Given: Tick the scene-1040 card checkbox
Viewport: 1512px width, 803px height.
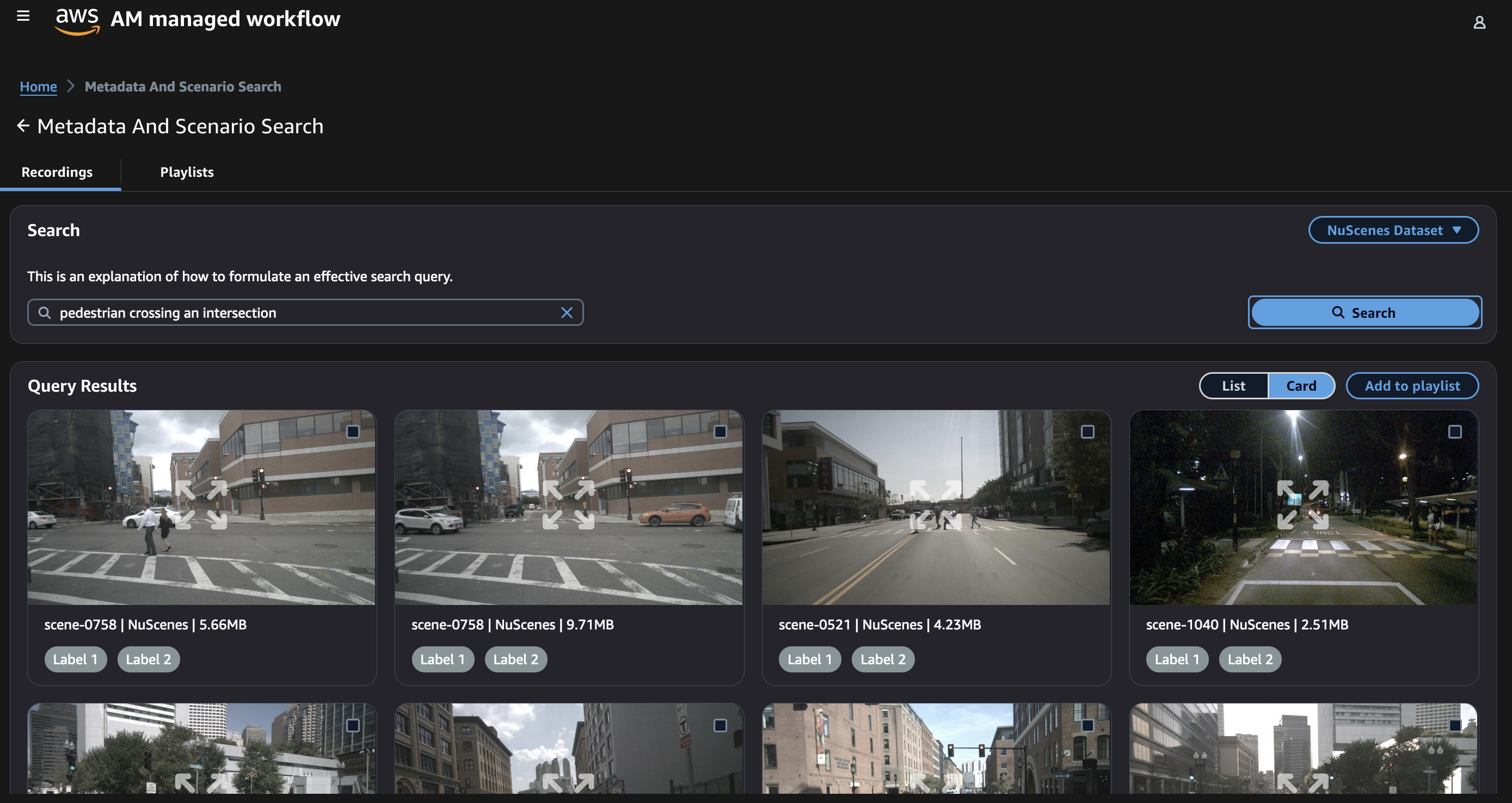Looking at the screenshot, I should coord(1454,432).
